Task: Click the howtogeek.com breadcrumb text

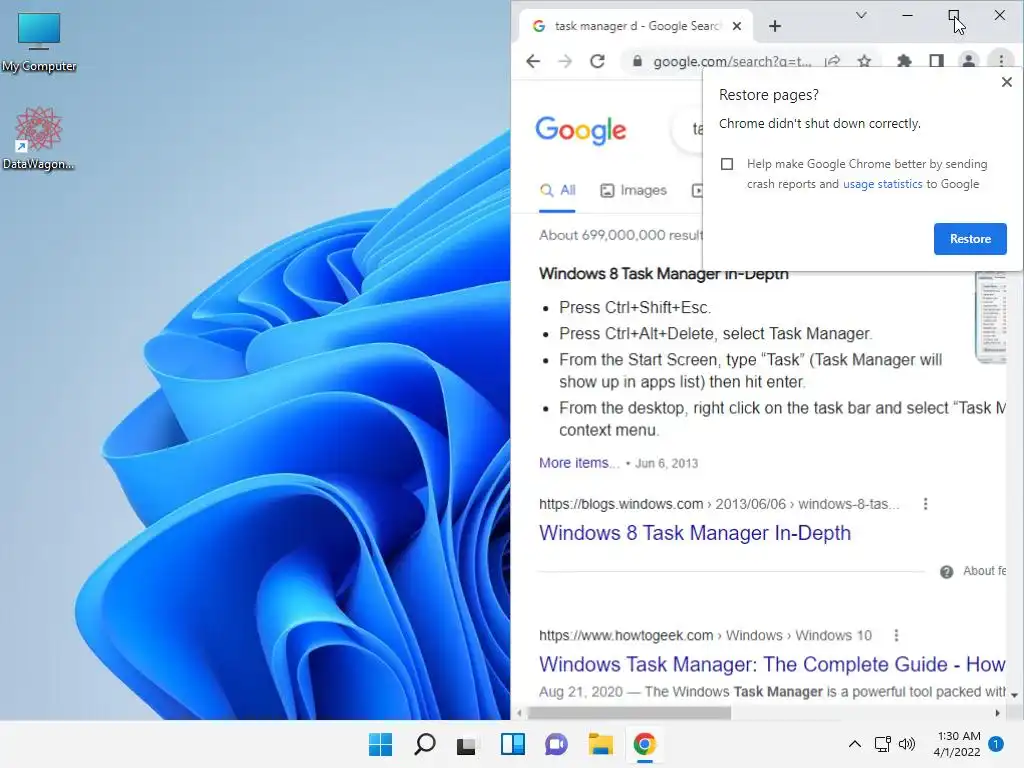Action: pos(626,635)
